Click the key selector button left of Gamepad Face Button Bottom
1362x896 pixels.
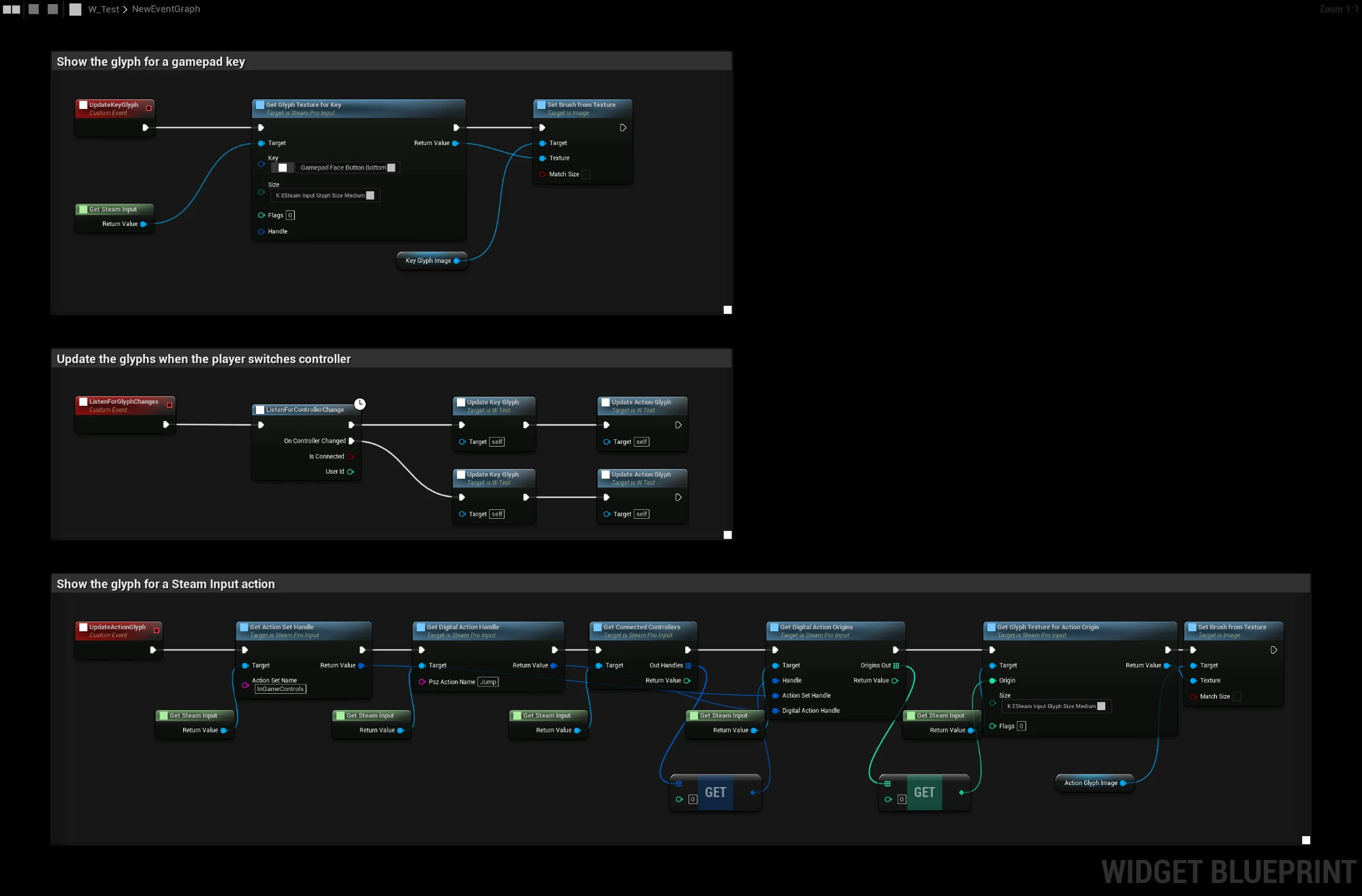[x=283, y=167]
